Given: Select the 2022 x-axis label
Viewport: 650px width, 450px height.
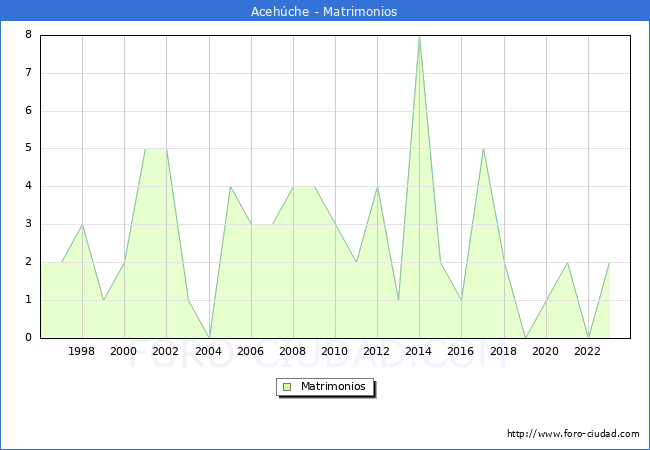Looking at the screenshot, I should pyautogui.click(x=588, y=351).
